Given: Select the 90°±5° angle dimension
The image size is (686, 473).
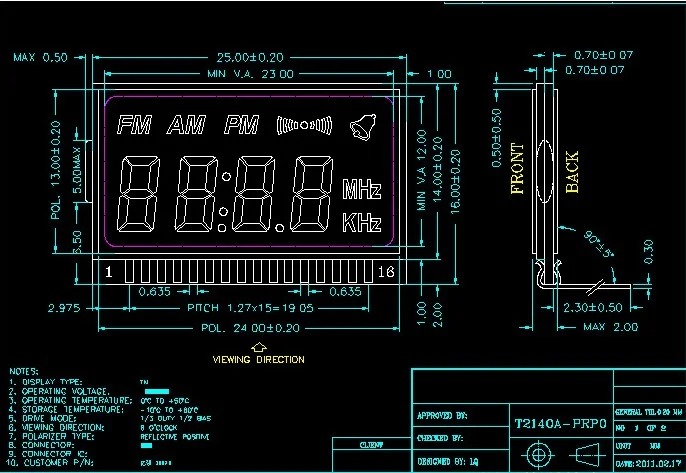Looking at the screenshot, I should pyautogui.click(x=598, y=243).
